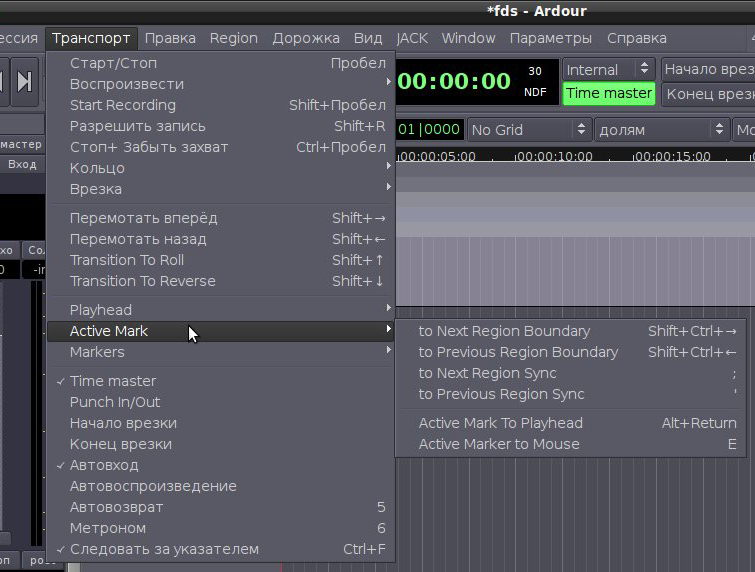Choose Разрешить запись menu entry
755x572 pixels.
pyautogui.click(x=221, y=126)
